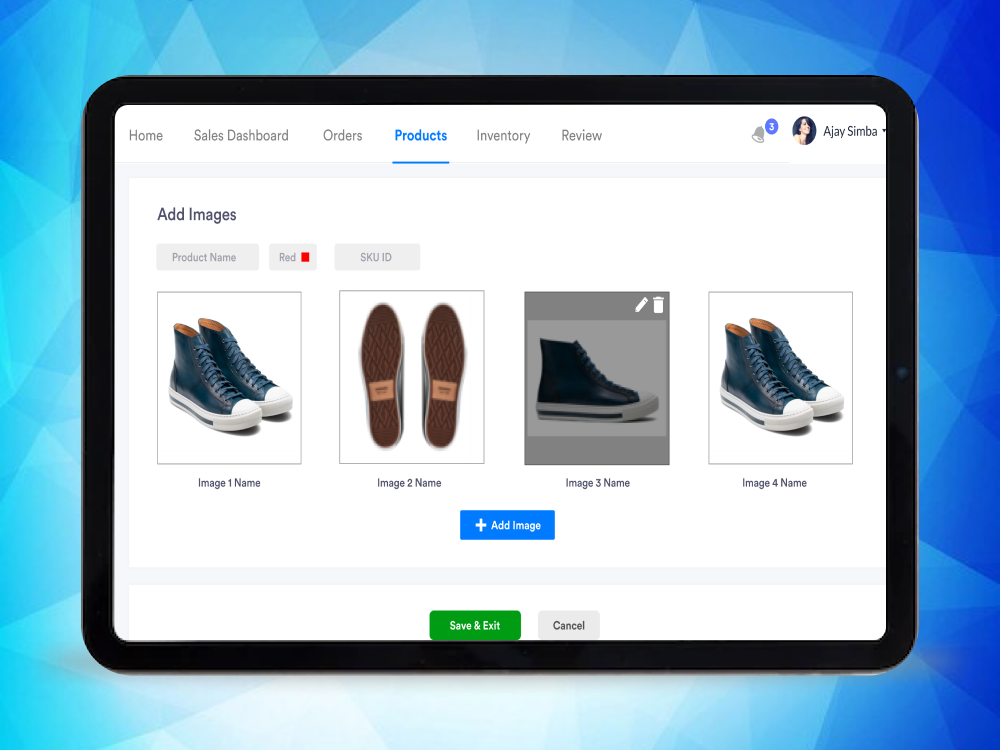1000x750 pixels.
Task: Open the Inventory tab
Action: [503, 136]
